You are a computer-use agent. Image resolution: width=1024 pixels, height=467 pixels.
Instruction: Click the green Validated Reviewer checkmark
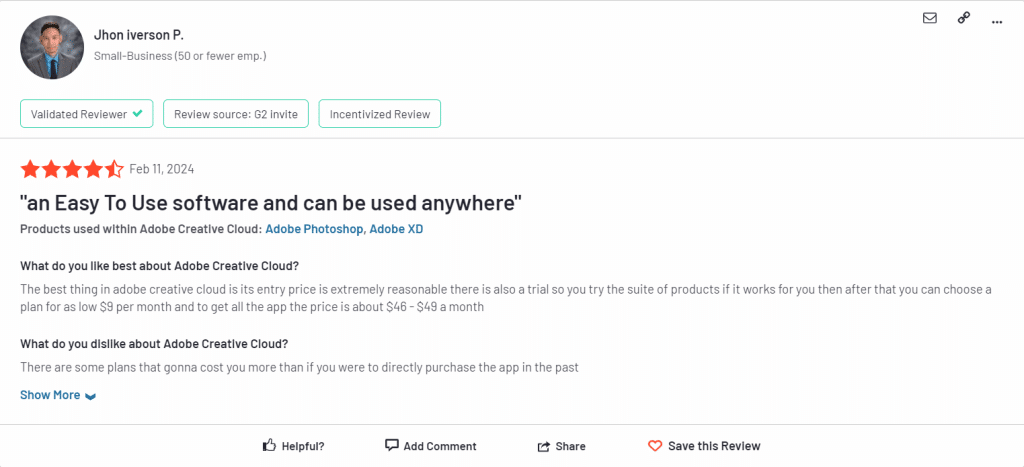(137, 114)
